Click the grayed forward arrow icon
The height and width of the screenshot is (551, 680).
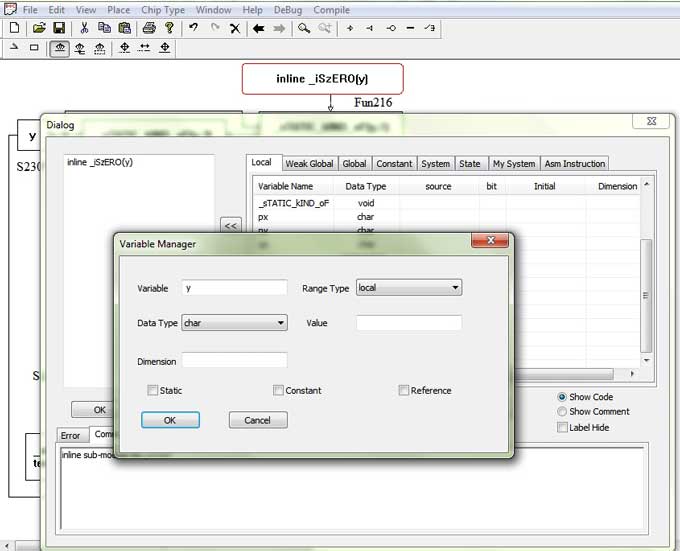279,29
